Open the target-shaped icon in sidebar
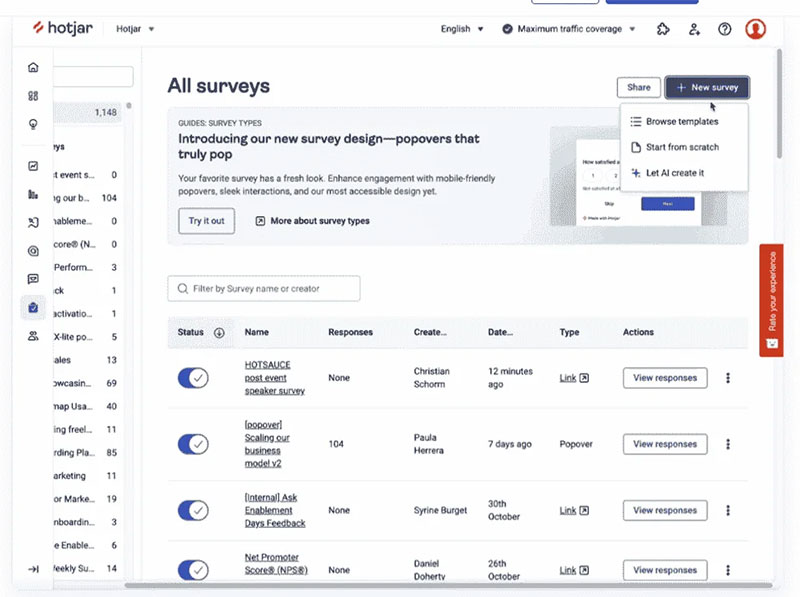This screenshot has height=597, width=800. (x=33, y=251)
